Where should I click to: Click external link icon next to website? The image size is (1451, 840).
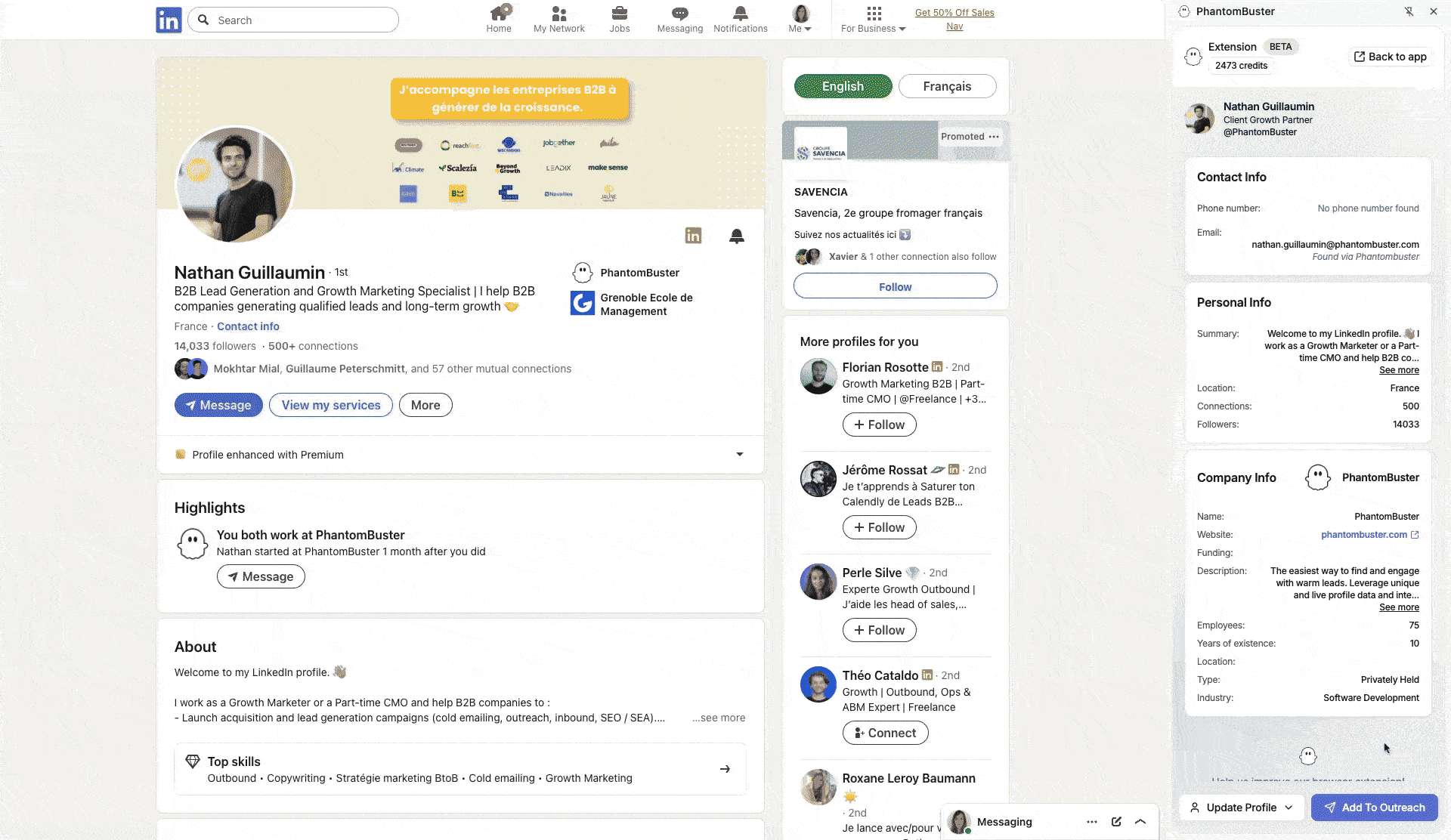coord(1415,535)
